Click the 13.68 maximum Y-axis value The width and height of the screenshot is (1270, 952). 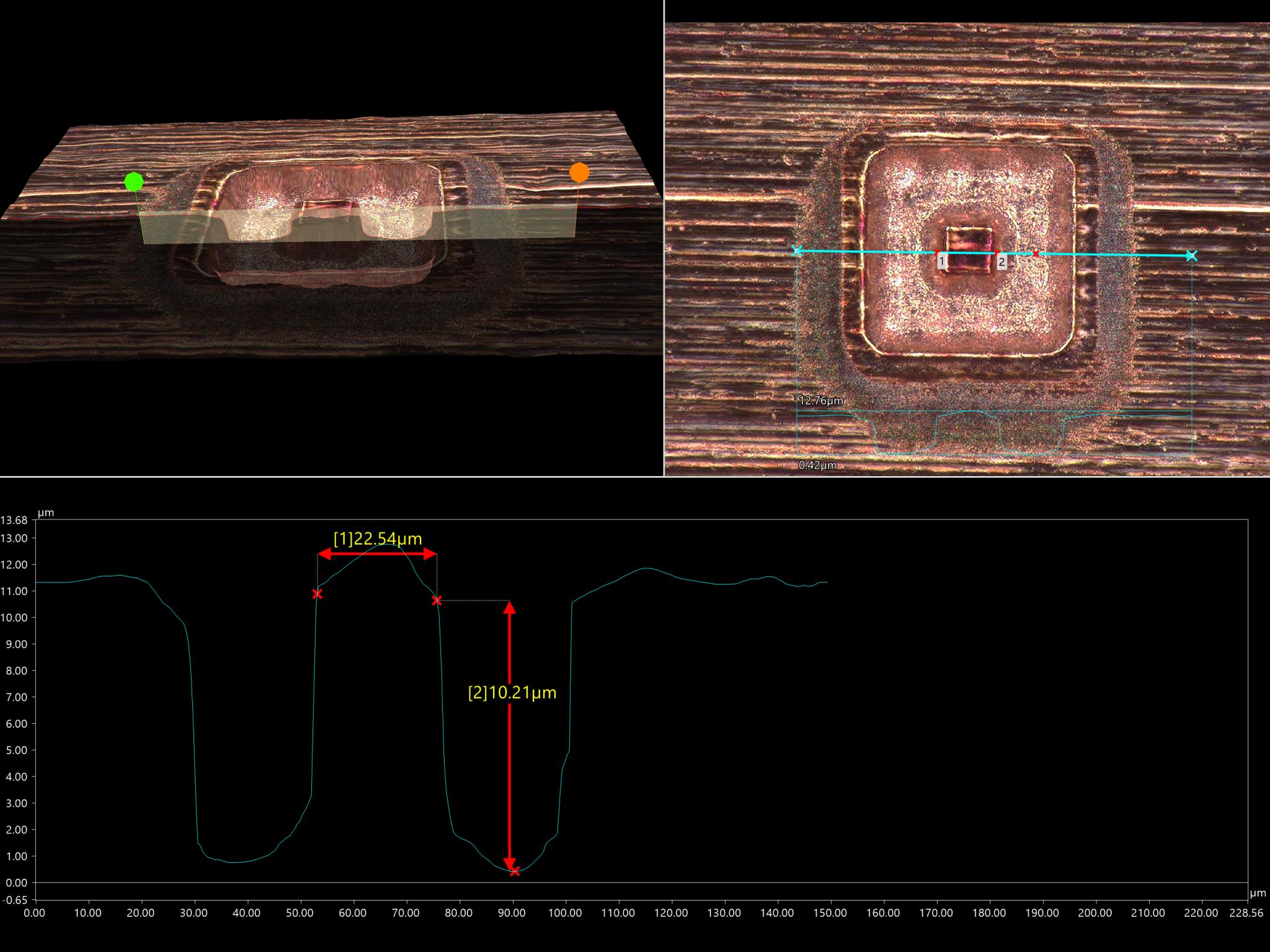14,520
